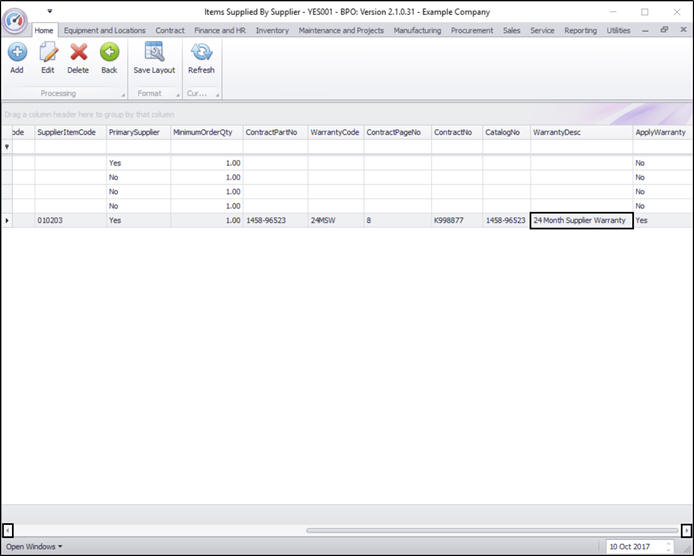Image resolution: width=694 pixels, height=556 pixels.
Task: Click the CatalogNo column header
Action: pyautogui.click(x=506, y=132)
